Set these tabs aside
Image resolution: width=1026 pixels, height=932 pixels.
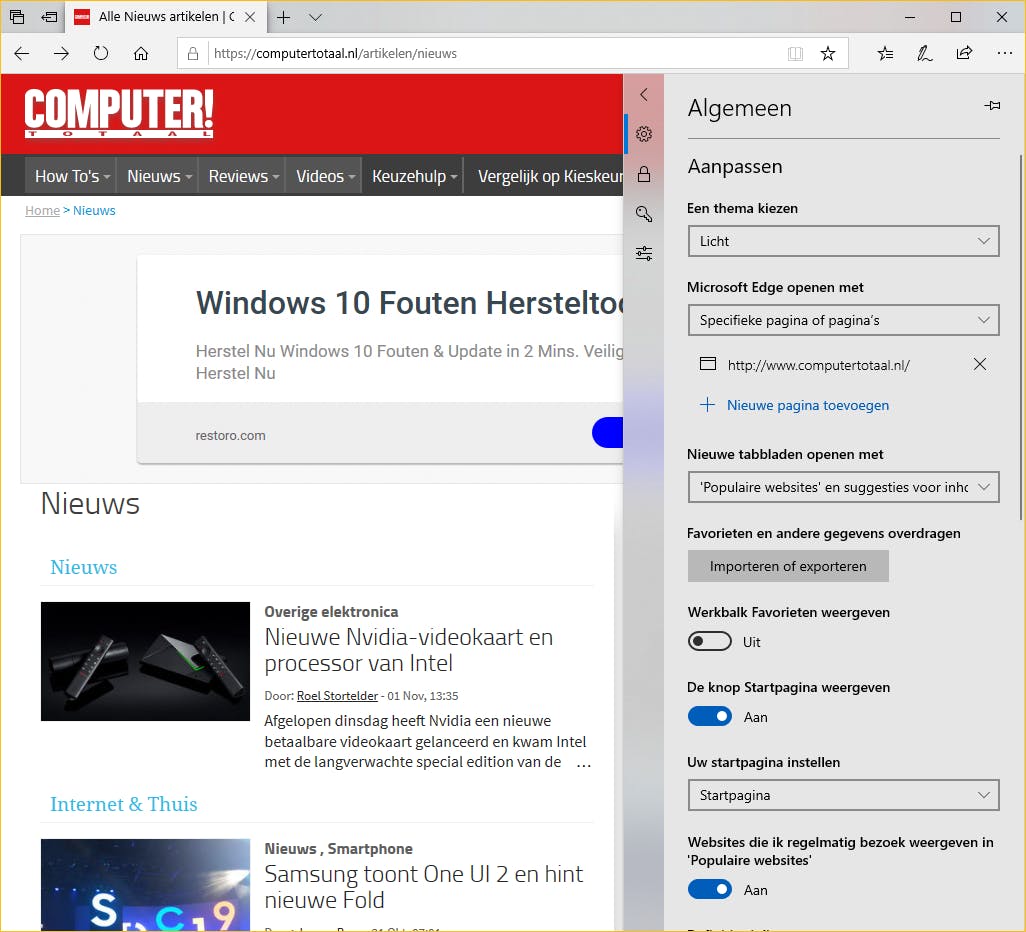click(x=49, y=17)
